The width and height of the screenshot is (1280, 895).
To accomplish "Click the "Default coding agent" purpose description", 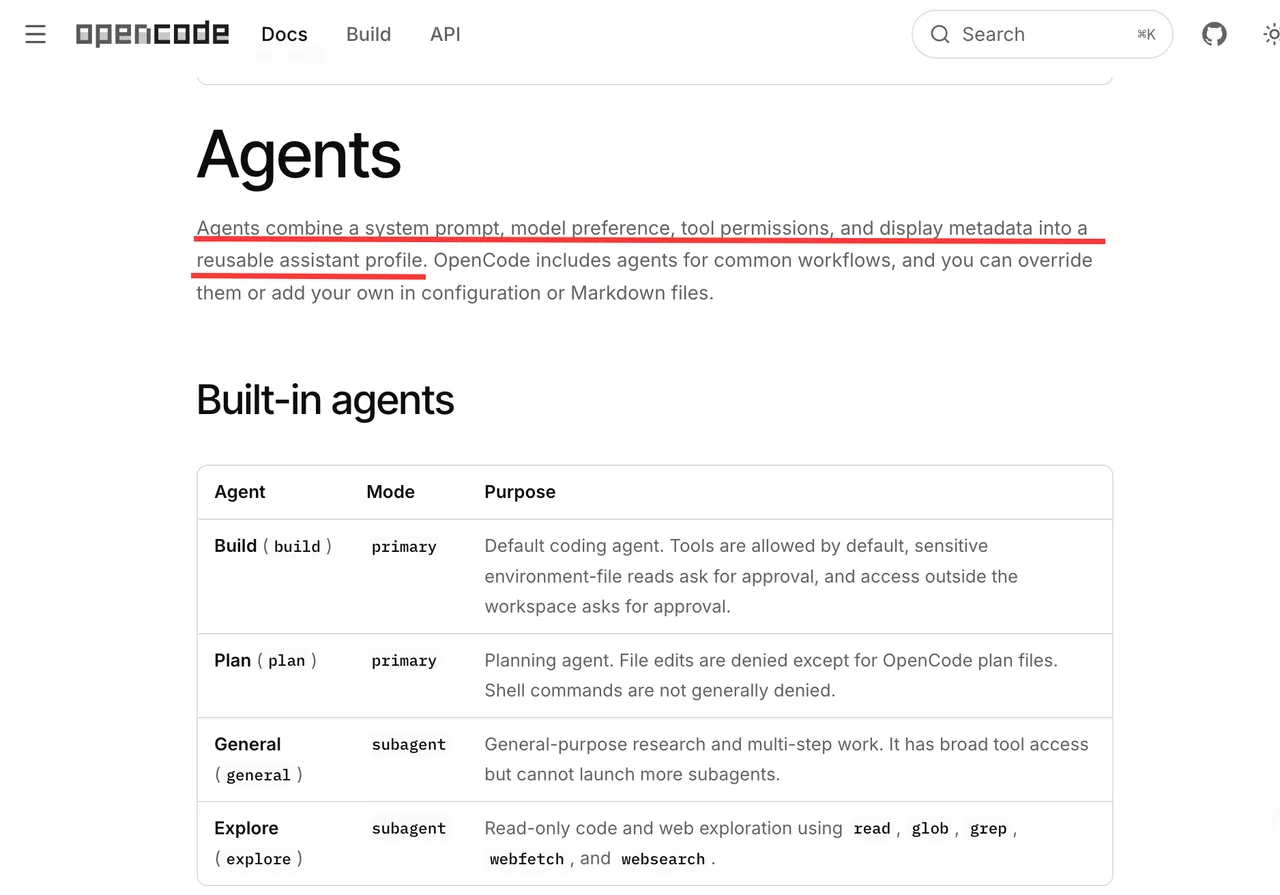I will point(751,576).
